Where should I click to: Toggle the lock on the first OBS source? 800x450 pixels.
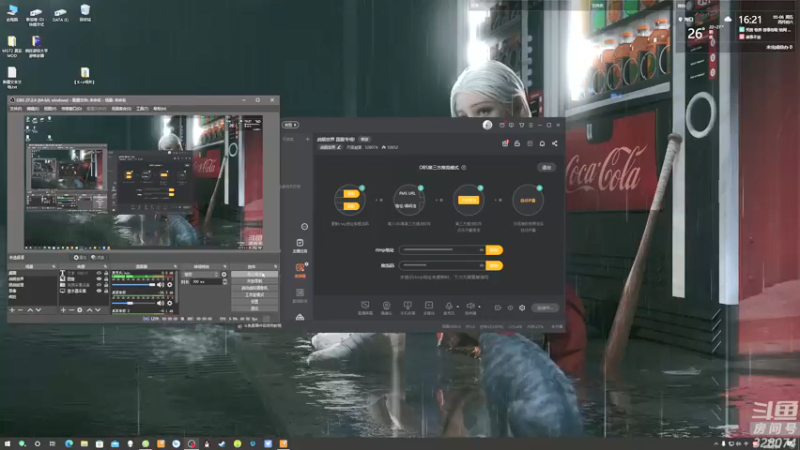coord(105,274)
